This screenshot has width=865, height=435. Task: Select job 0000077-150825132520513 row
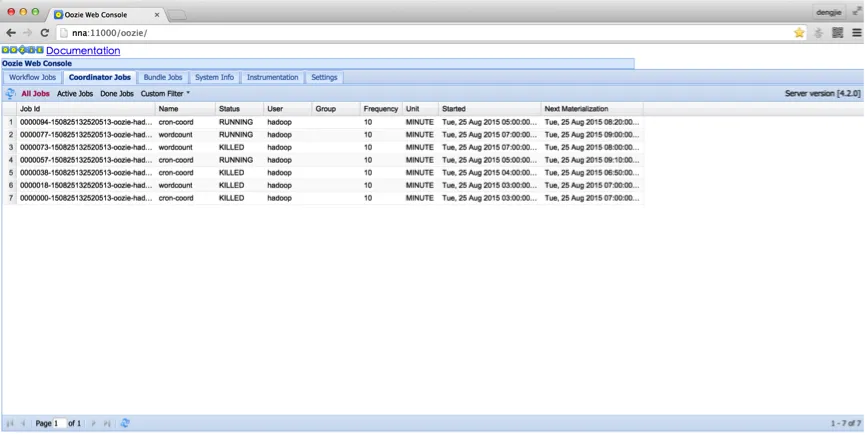(x=323, y=135)
